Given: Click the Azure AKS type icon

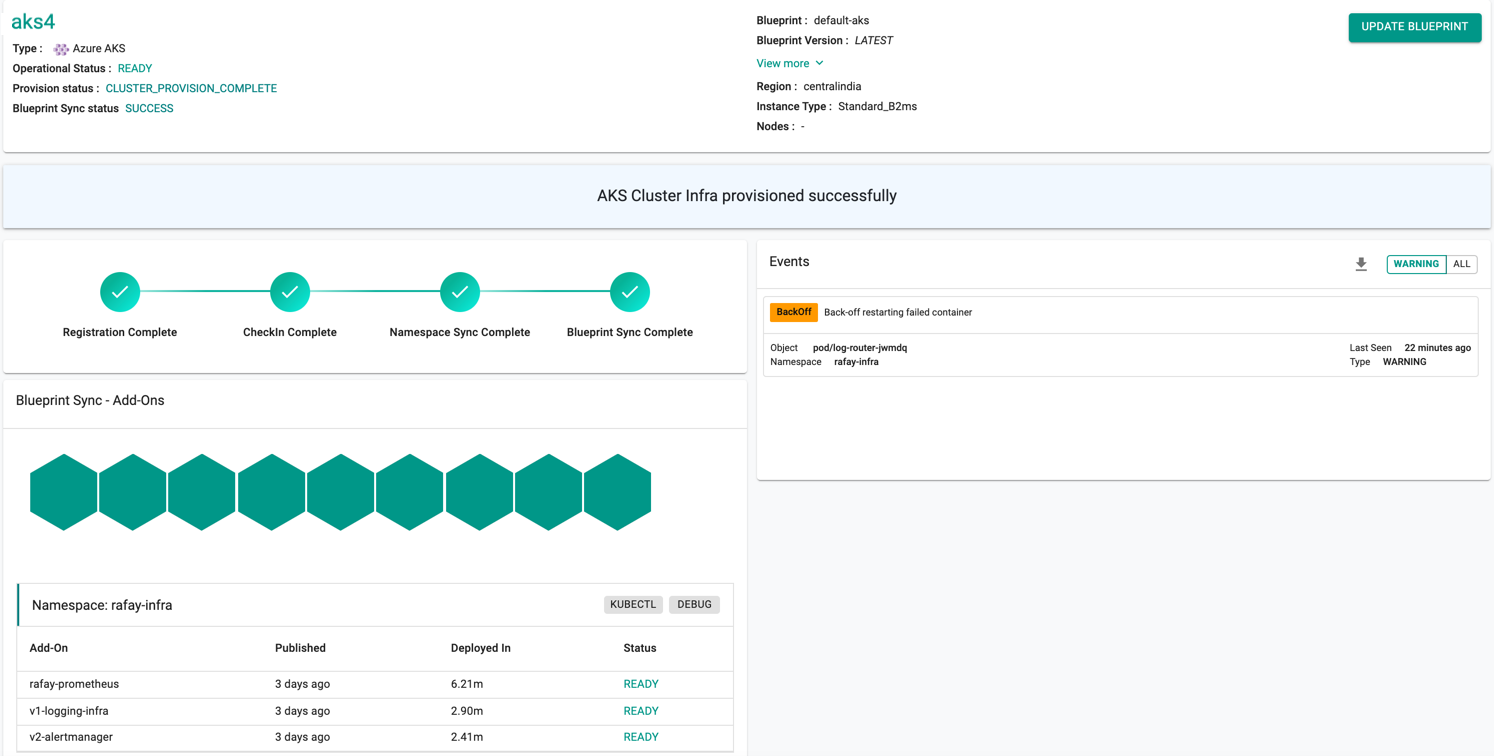Looking at the screenshot, I should (61, 49).
